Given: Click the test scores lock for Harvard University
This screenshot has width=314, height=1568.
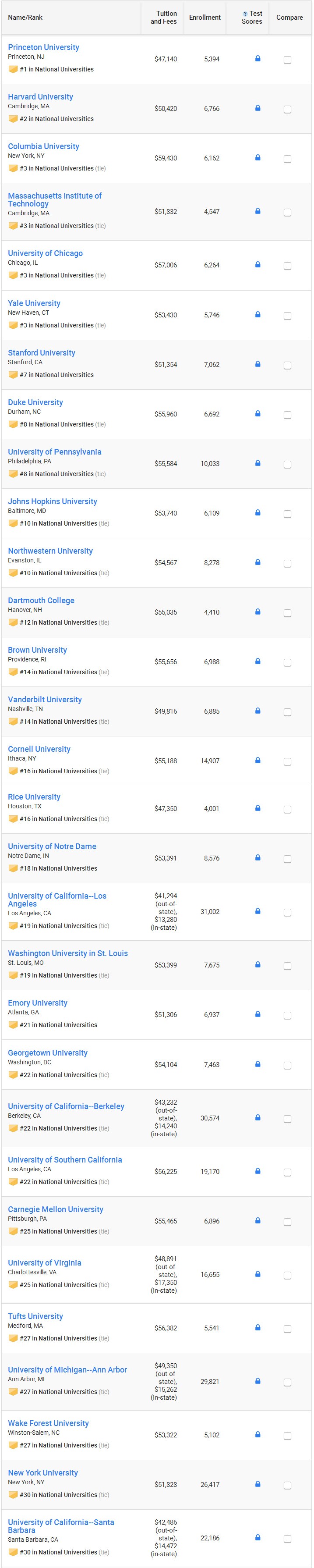Looking at the screenshot, I should click(x=258, y=108).
